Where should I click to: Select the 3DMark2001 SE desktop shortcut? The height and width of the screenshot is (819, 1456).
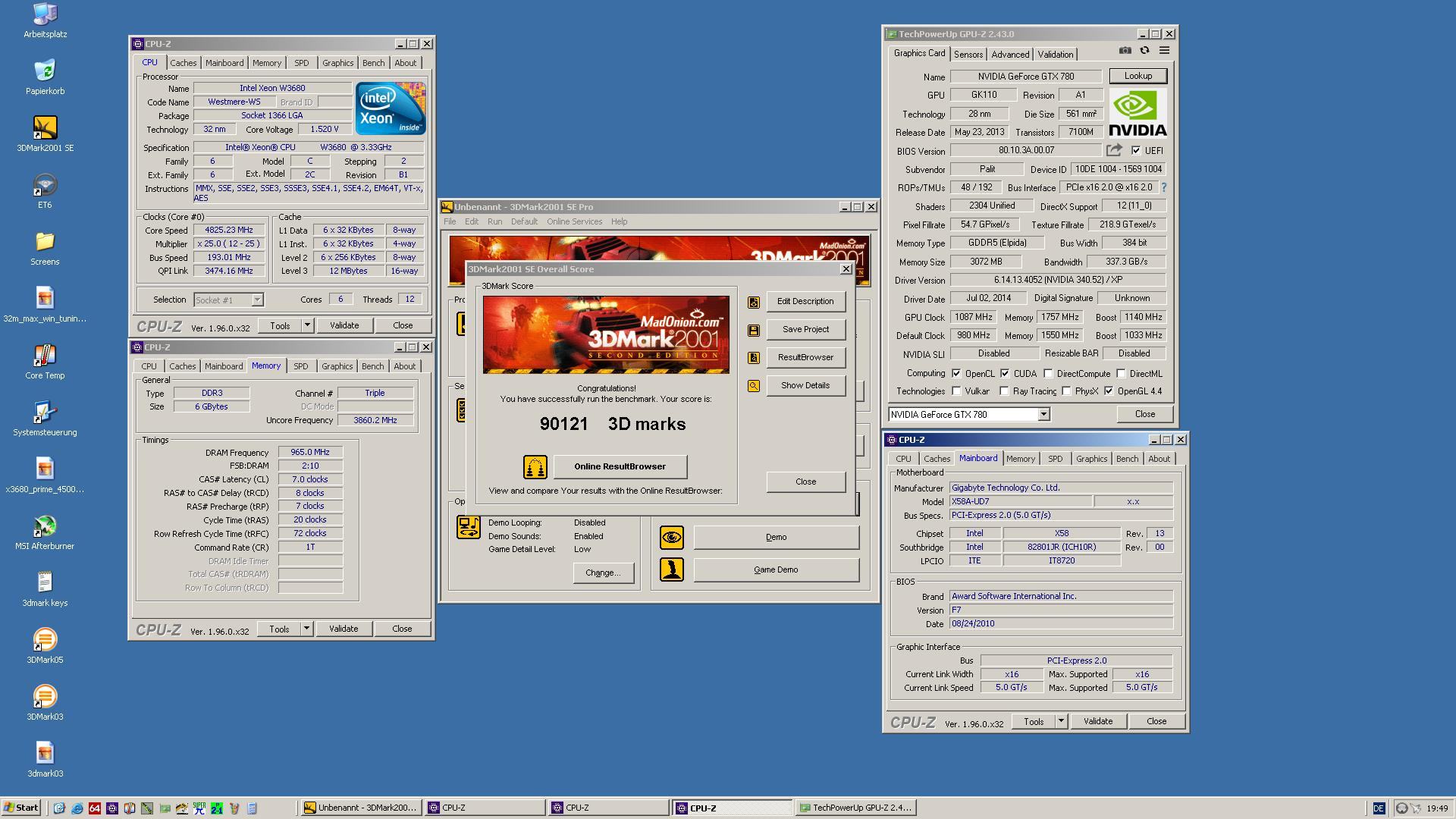click(45, 133)
